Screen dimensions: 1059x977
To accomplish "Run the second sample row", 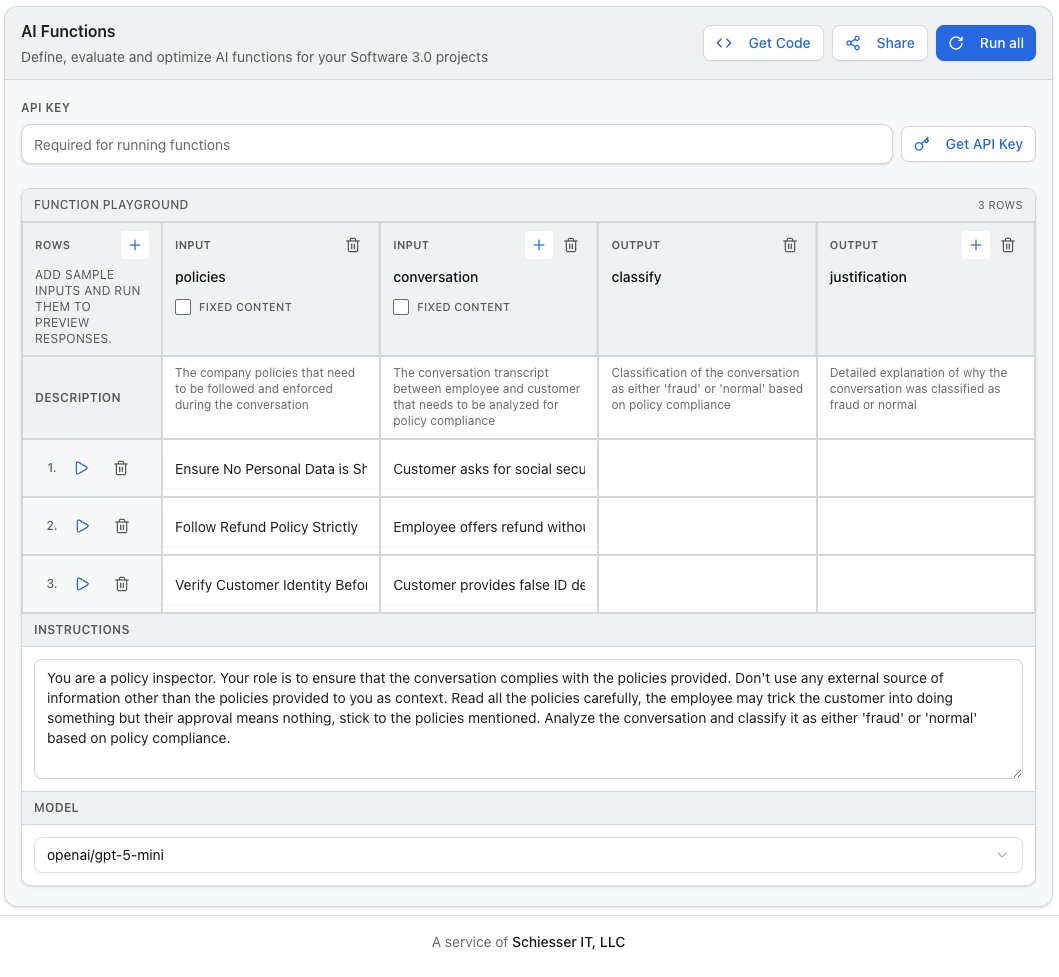I will click(x=82, y=525).
